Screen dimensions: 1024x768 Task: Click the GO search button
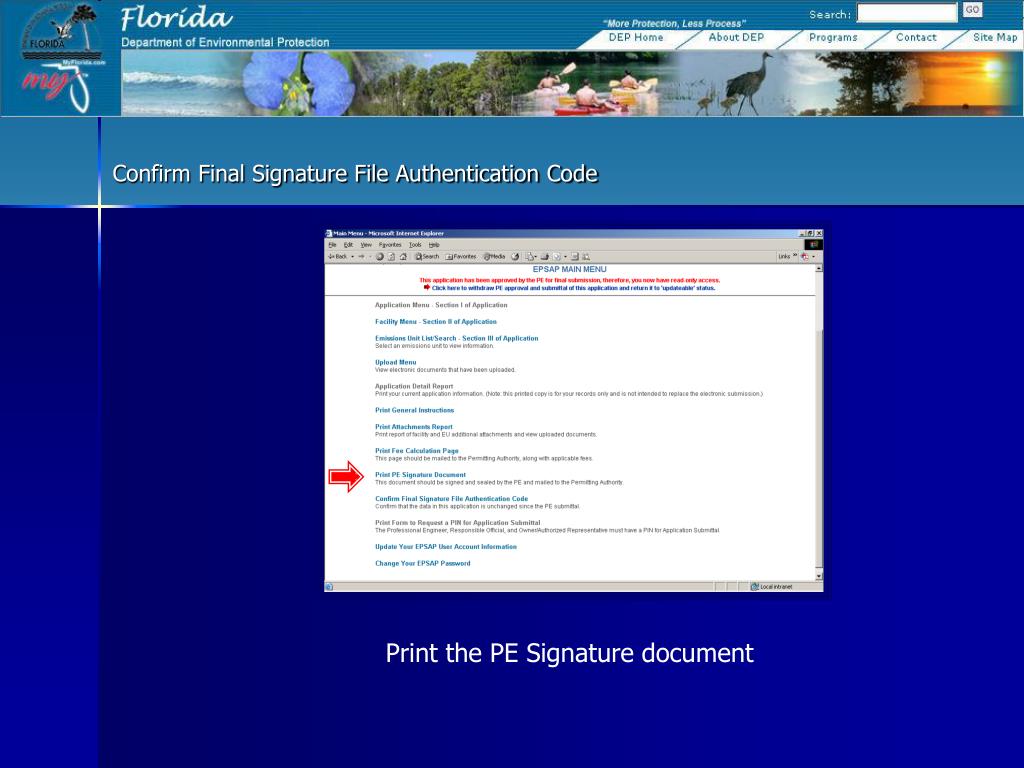972,10
